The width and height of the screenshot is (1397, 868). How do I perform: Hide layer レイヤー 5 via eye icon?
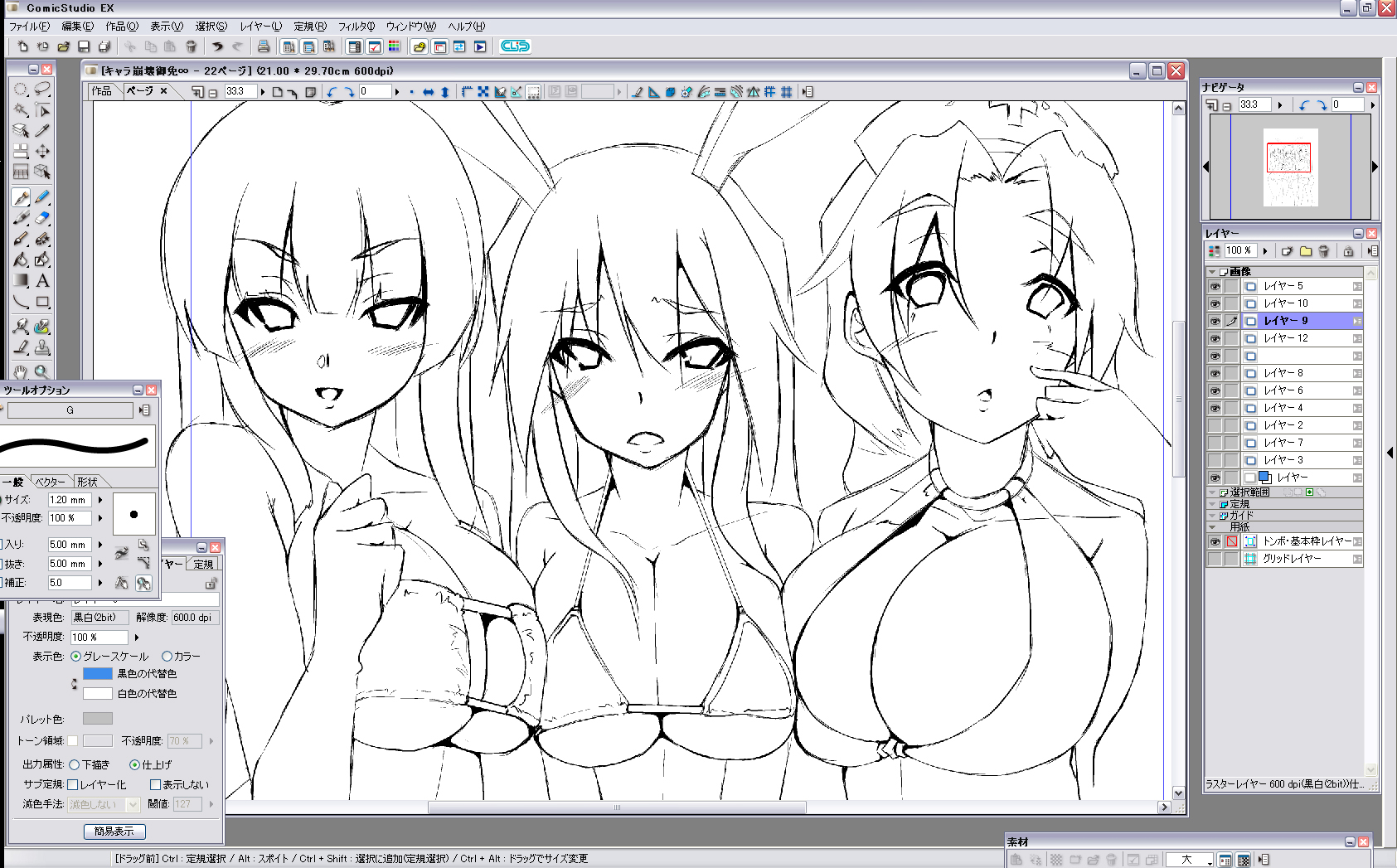pyautogui.click(x=1215, y=286)
